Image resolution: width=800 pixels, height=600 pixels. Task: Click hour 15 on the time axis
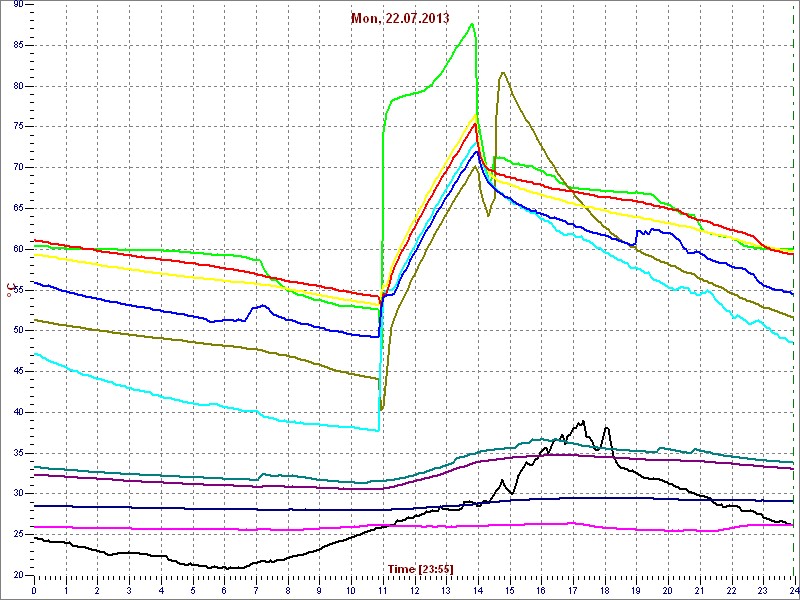509,590
